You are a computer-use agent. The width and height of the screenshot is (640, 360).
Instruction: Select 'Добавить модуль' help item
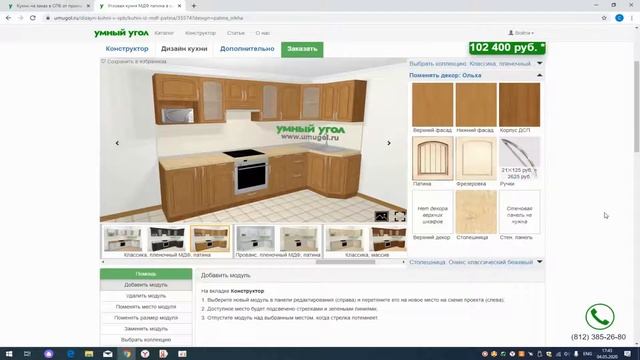click(x=146, y=285)
